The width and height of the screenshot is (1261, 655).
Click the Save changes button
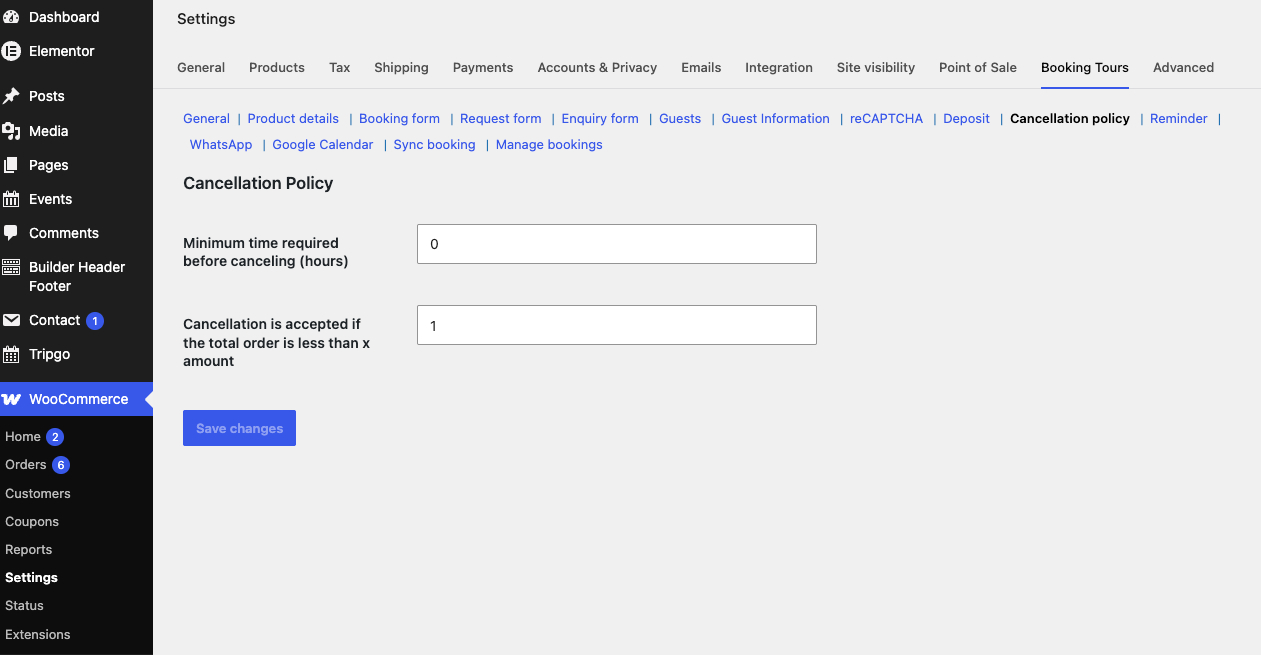239,428
